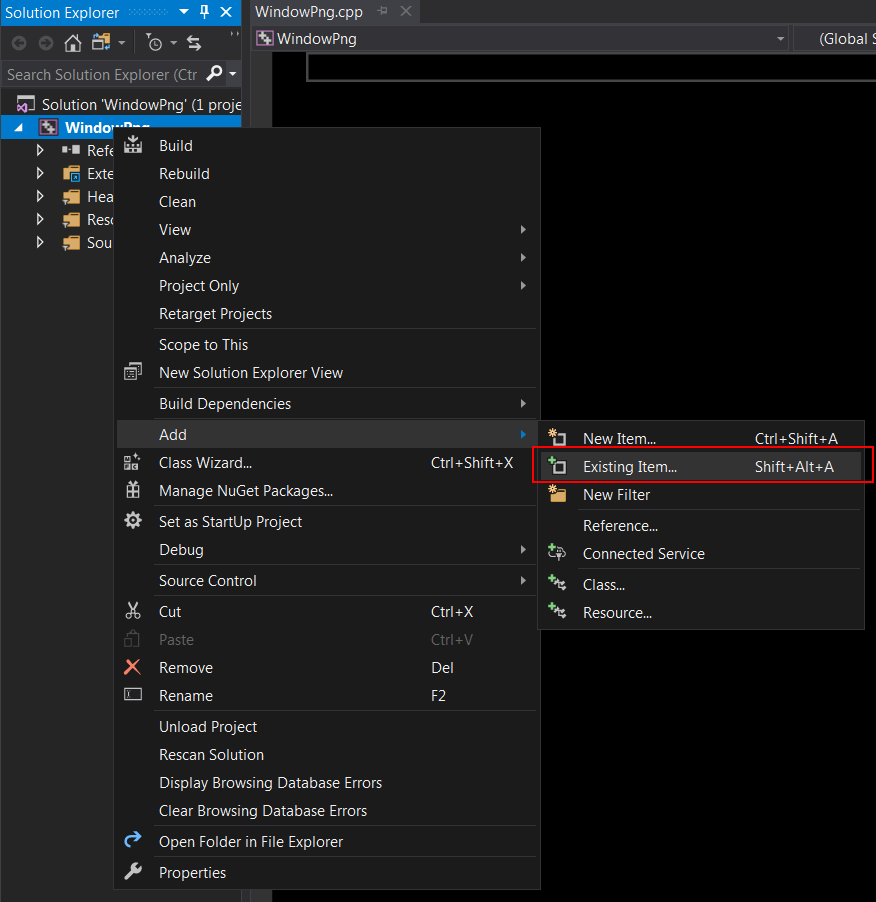Open Class Wizard from context menu
The image size is (876, 902).
327,463
